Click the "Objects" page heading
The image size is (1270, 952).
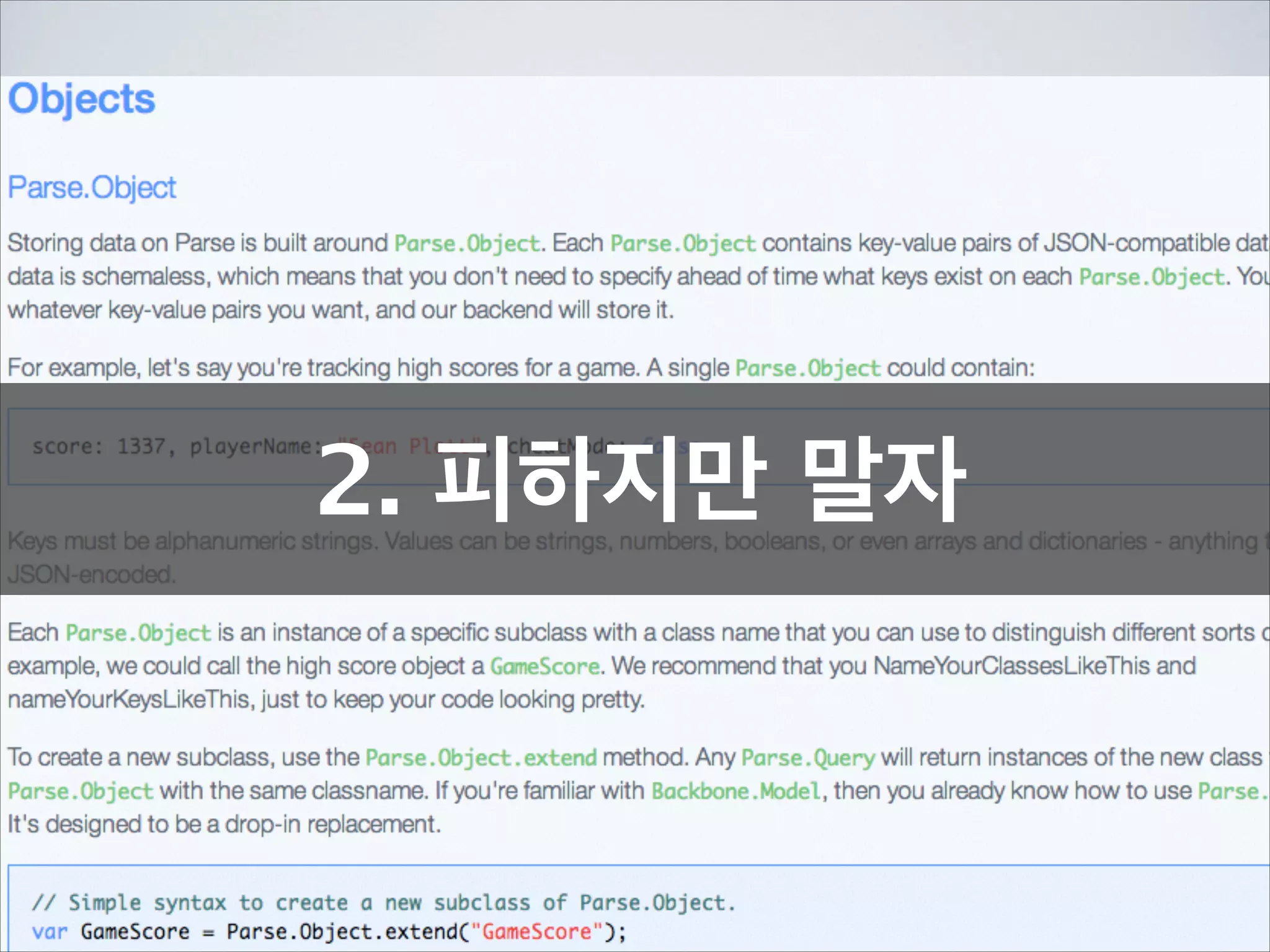point(81,100)
